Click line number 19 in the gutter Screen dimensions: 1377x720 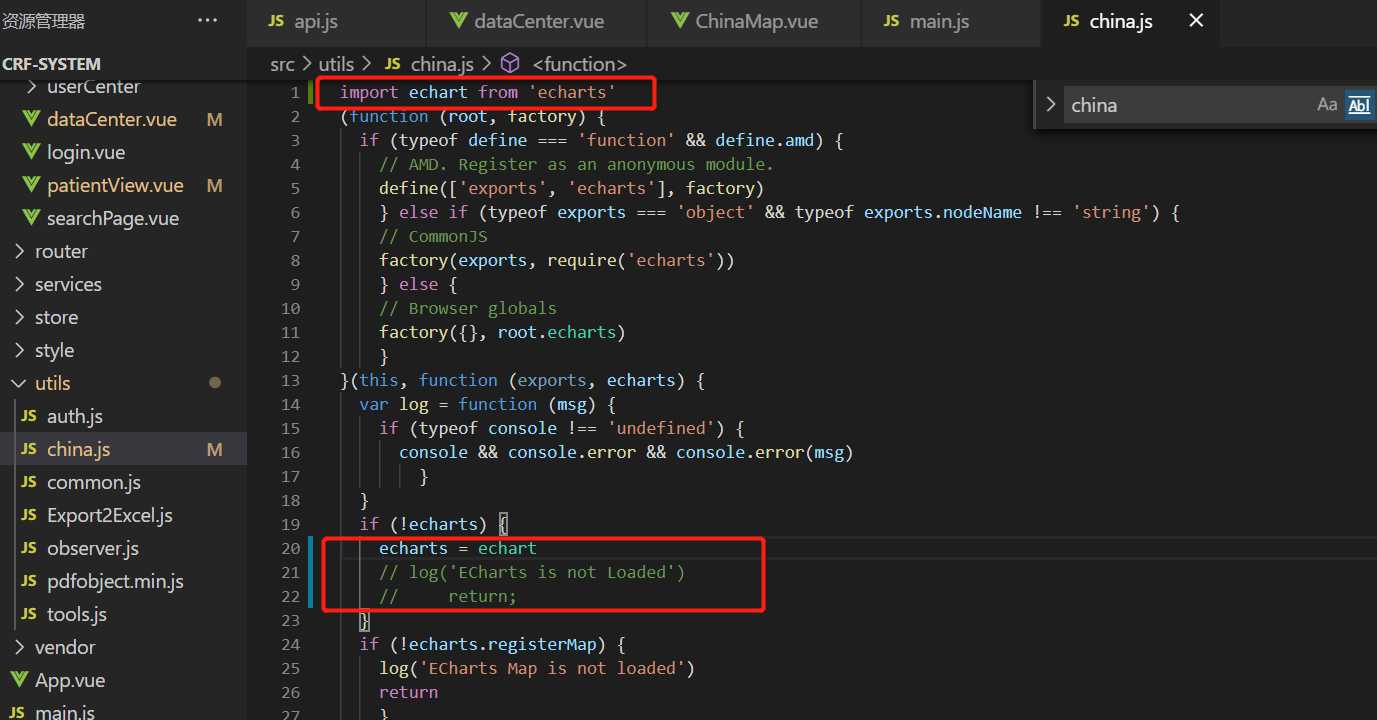coord(291,524)
